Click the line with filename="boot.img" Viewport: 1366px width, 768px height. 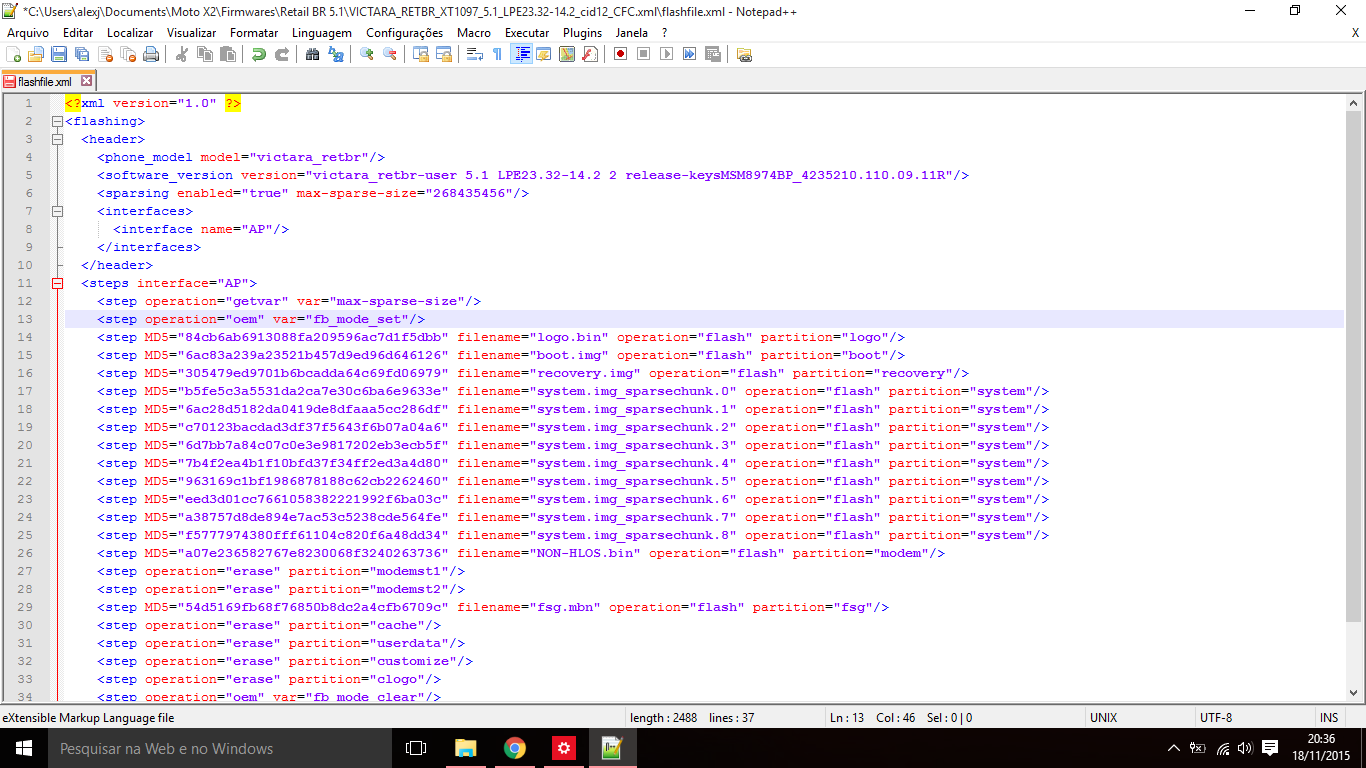(x=501, y=355)
